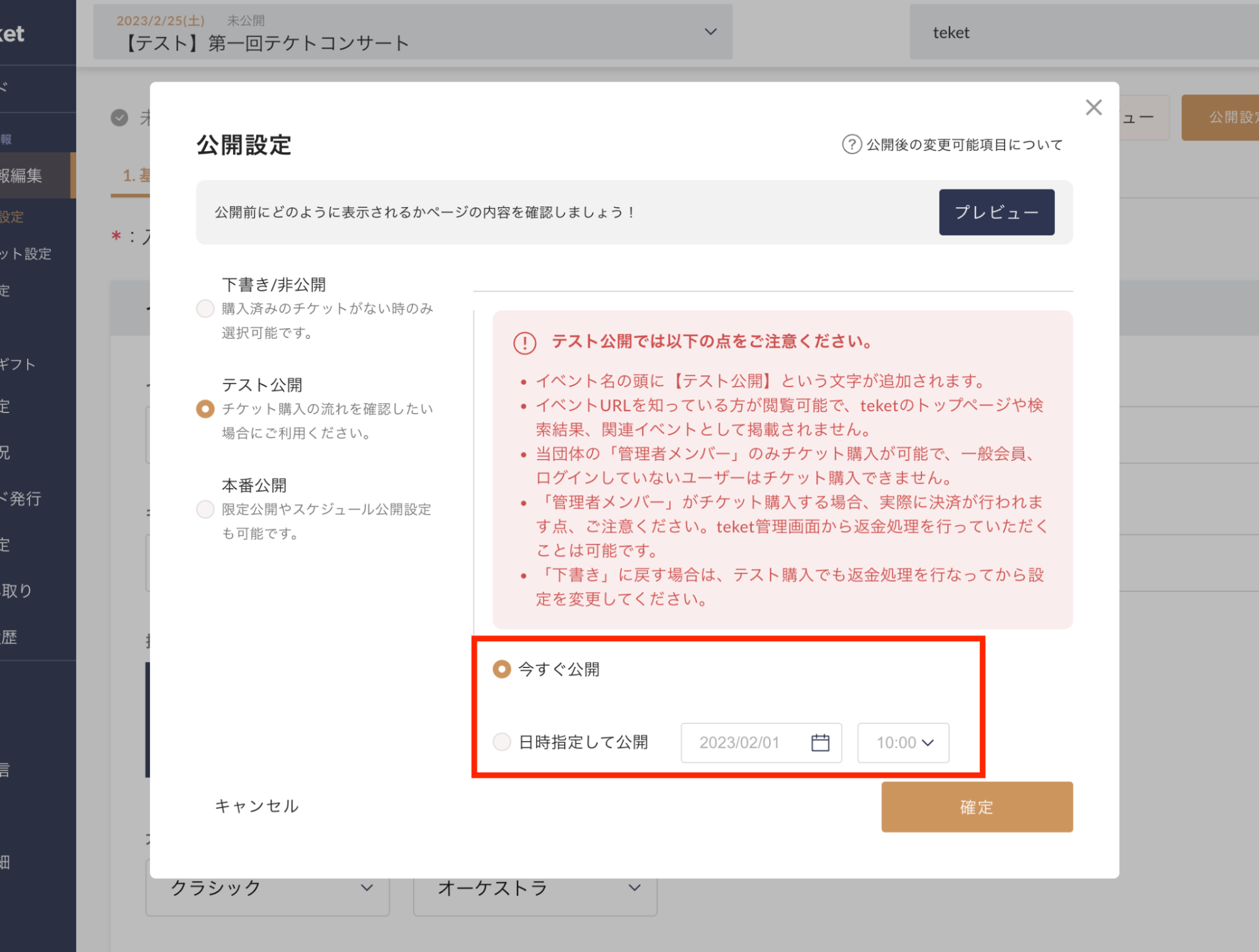Click キャンセル to dismiss dialog
Screen dimensions: 1259x952
click(x=256, y=806)
